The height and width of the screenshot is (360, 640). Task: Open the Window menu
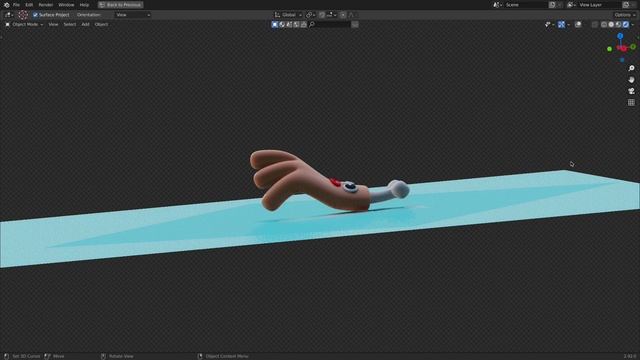[x=66, y=5]
